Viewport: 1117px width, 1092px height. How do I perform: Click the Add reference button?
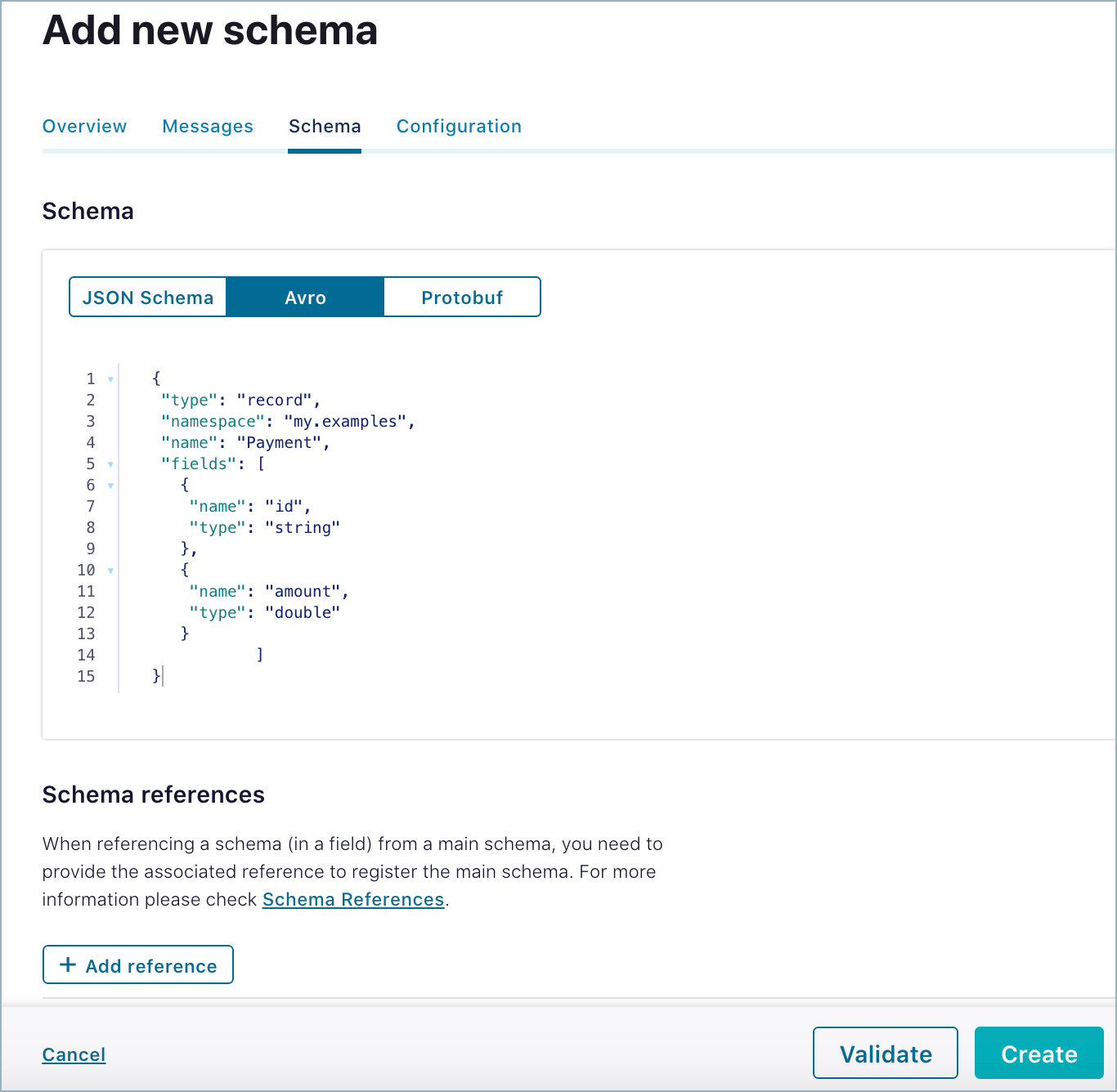click(x=138, y=965)
